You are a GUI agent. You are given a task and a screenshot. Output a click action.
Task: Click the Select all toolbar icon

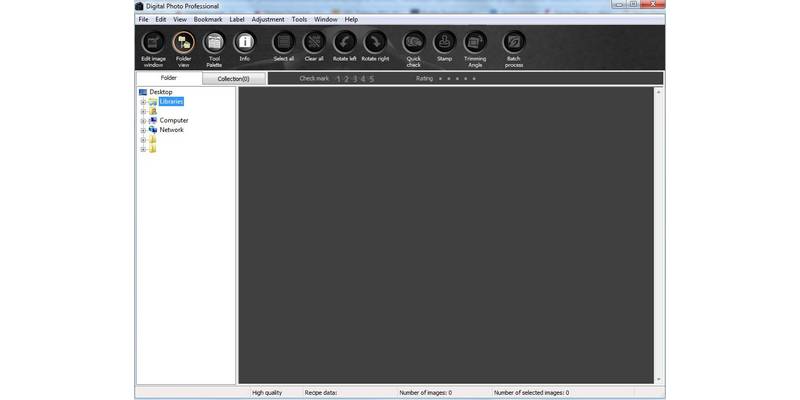[x=284, y=43]
